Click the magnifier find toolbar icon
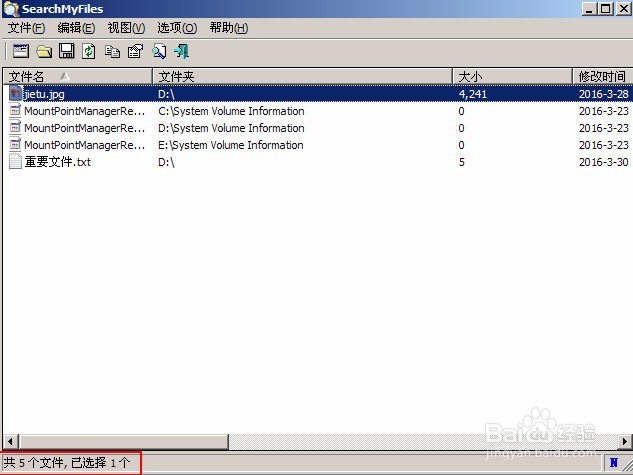 pyautogui.click(x=159, y=51)
